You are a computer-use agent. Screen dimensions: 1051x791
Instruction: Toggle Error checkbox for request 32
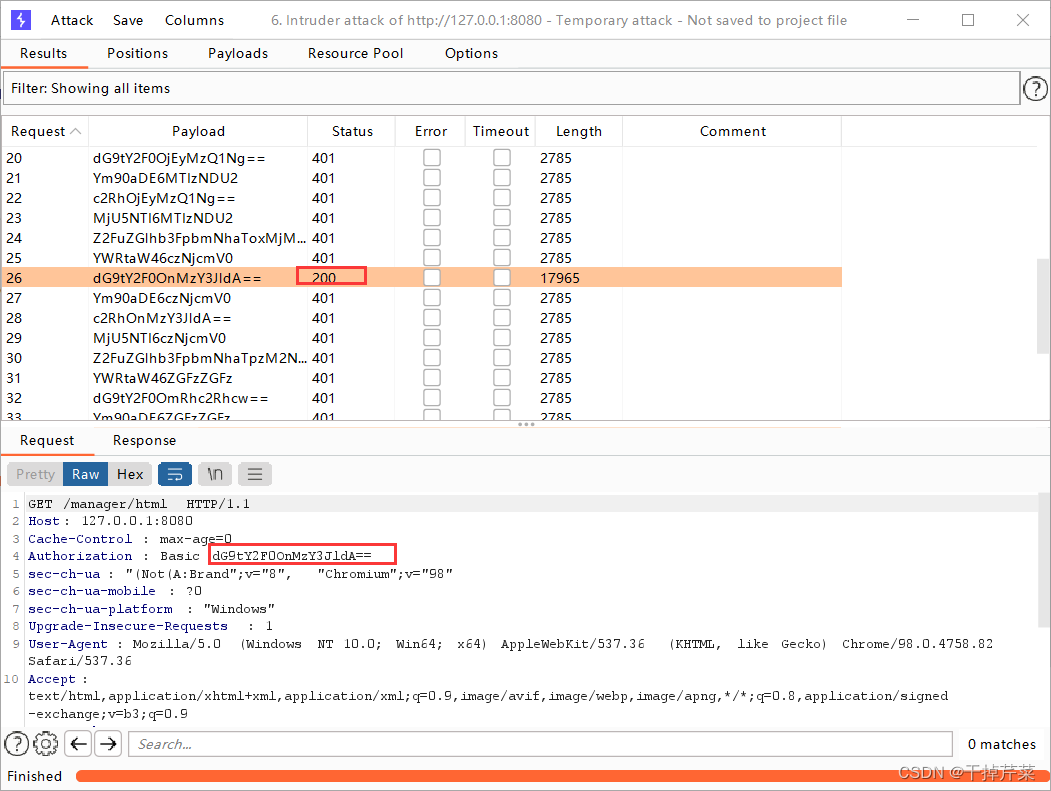[432, 398]
